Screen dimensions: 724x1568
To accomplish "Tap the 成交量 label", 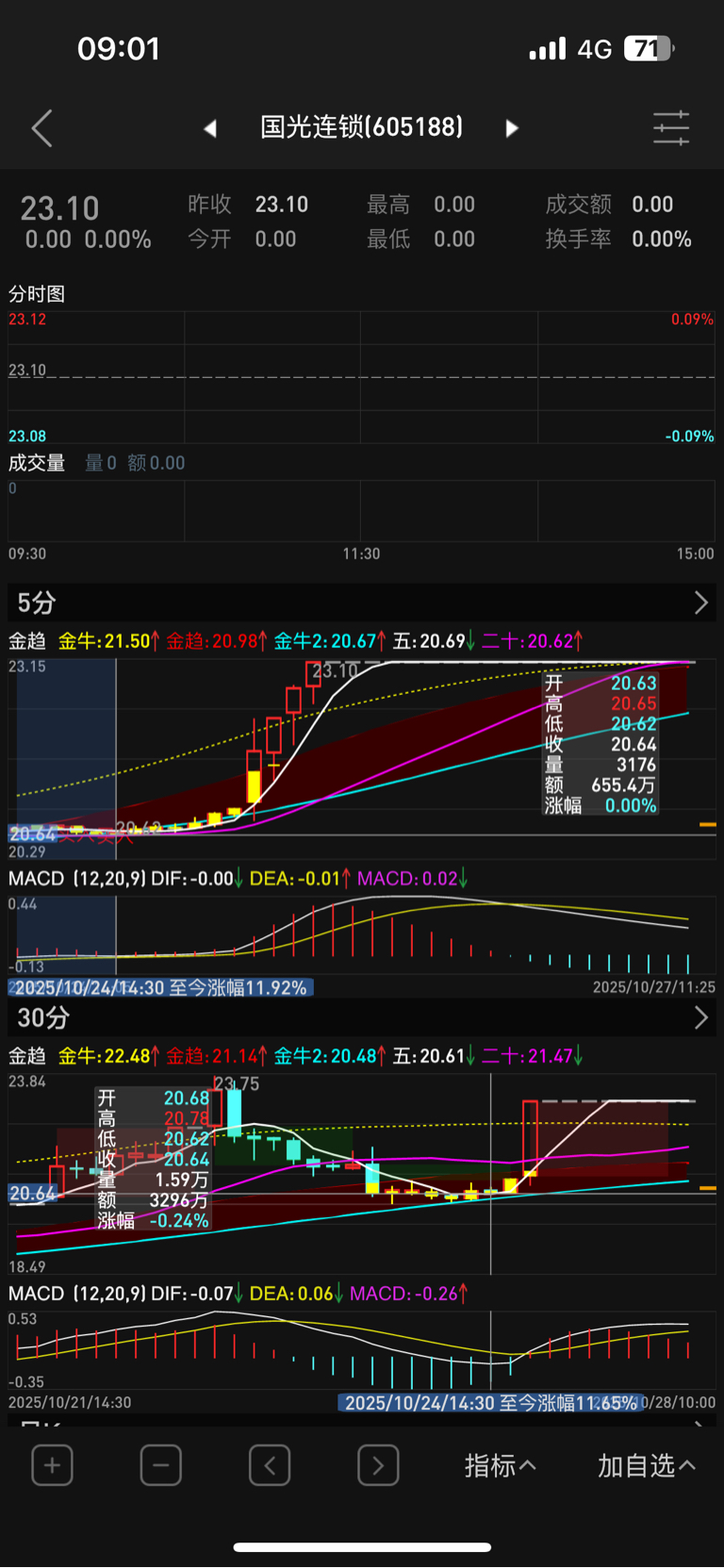I will (x=37, y=463).
